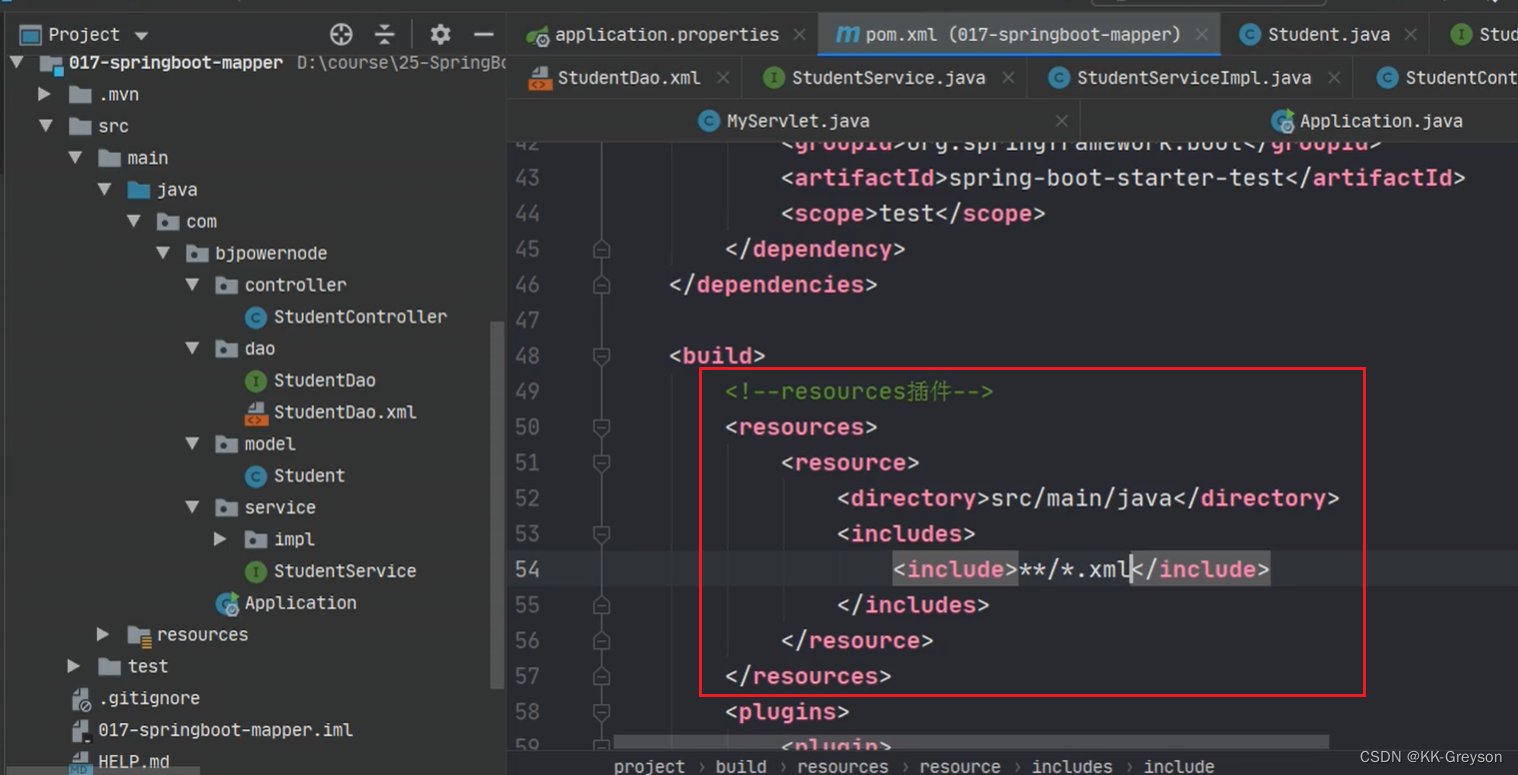Close the StudentServiceImpl.java tab
This screenshot has width=1518, height=775.
click(1333, 78)
